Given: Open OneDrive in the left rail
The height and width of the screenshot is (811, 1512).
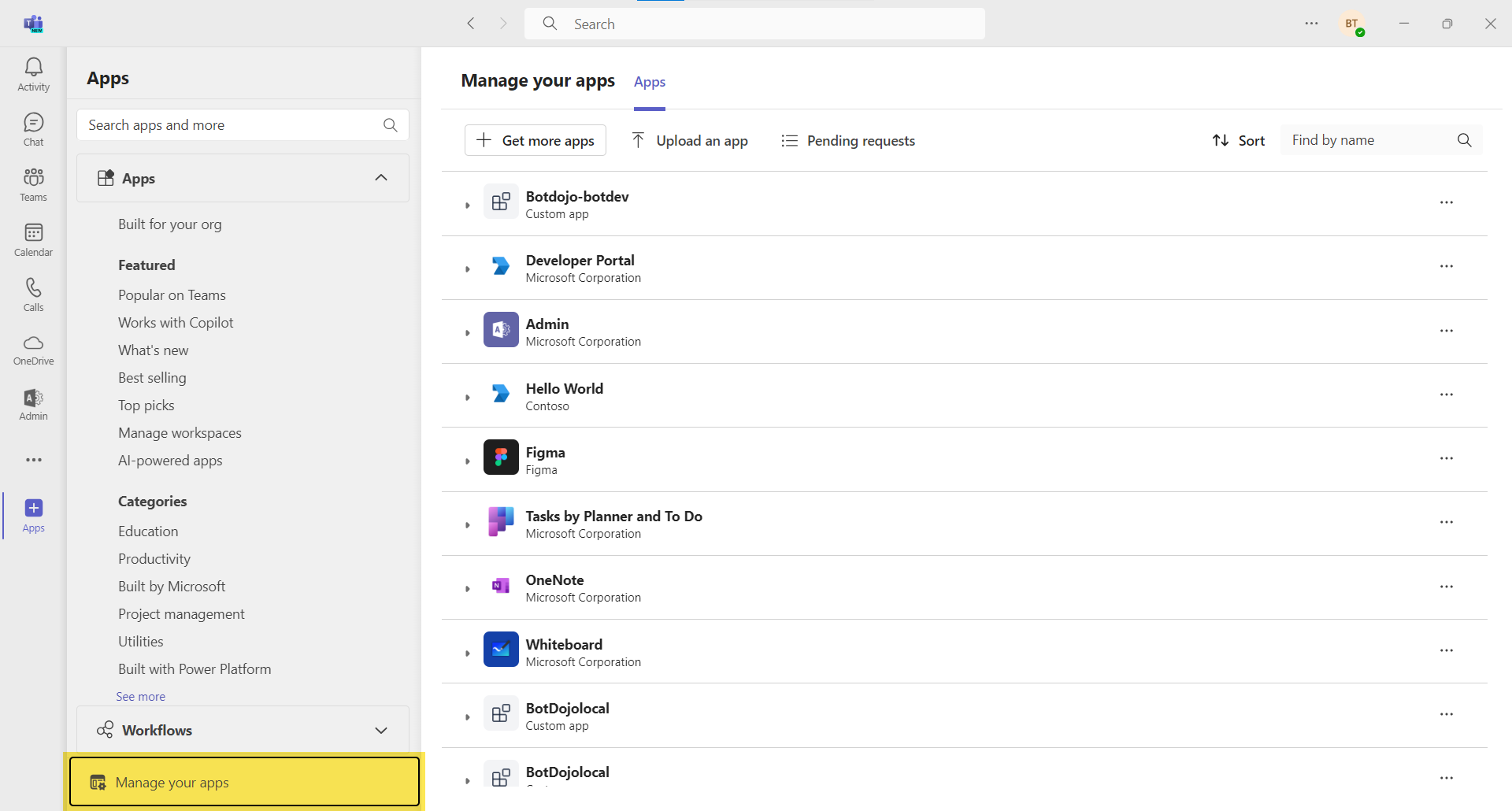Looking at the screenshot, I should pos(33,350).
